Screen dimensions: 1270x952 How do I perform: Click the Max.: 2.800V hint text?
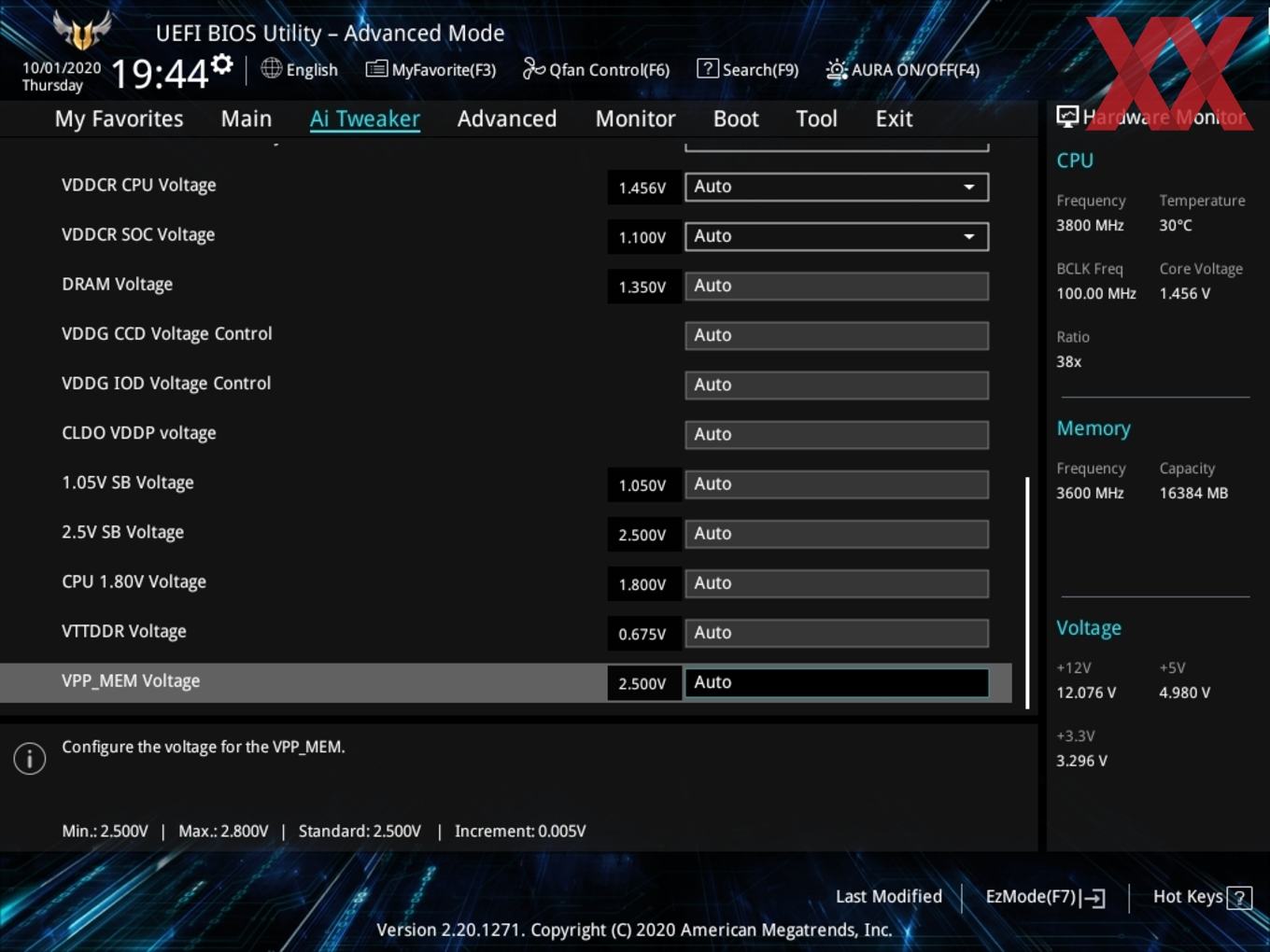pyautogui.click(x=223, y=831)
